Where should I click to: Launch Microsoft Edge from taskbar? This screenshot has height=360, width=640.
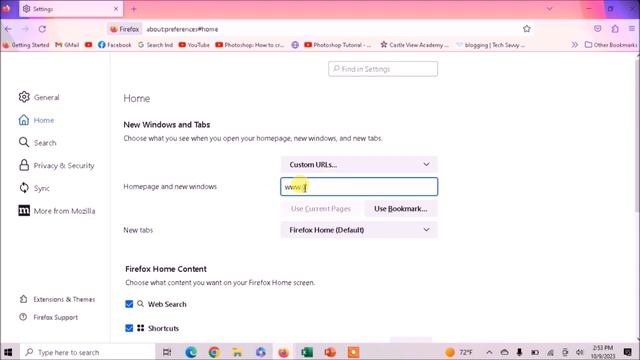coord(191,352)
